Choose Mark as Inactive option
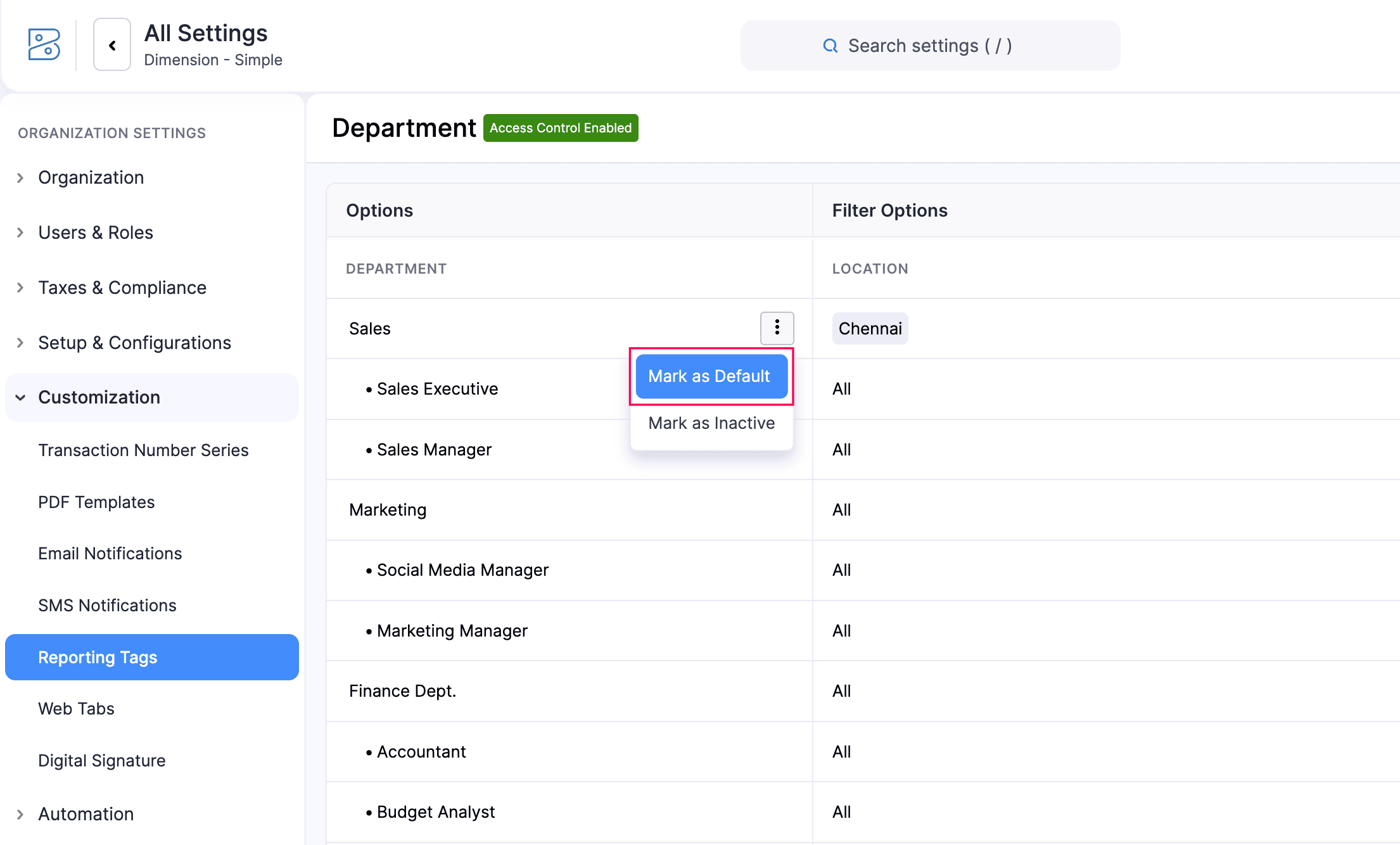This screenshot has width=1400, height=845. [711, 423]
